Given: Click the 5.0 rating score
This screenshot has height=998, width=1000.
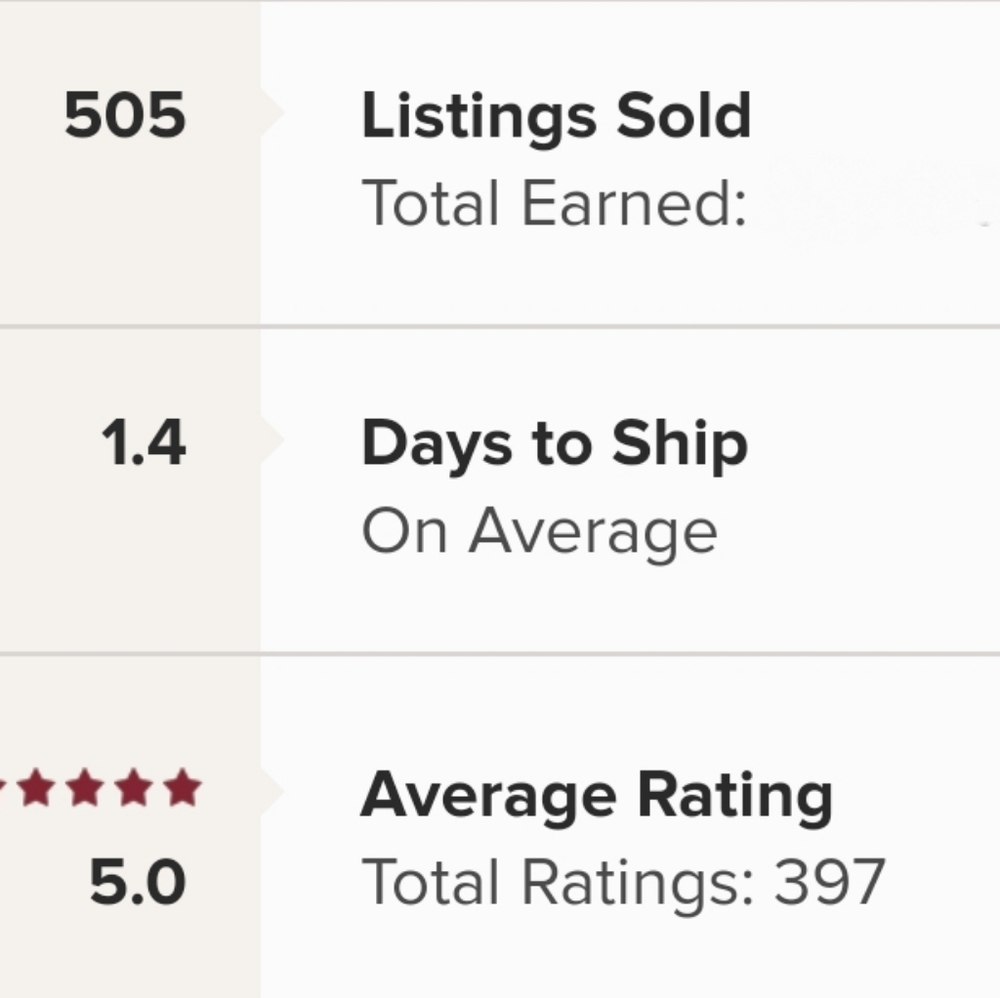Looking at the screenshot, I should pyautogui.click(x=137, y=883).
